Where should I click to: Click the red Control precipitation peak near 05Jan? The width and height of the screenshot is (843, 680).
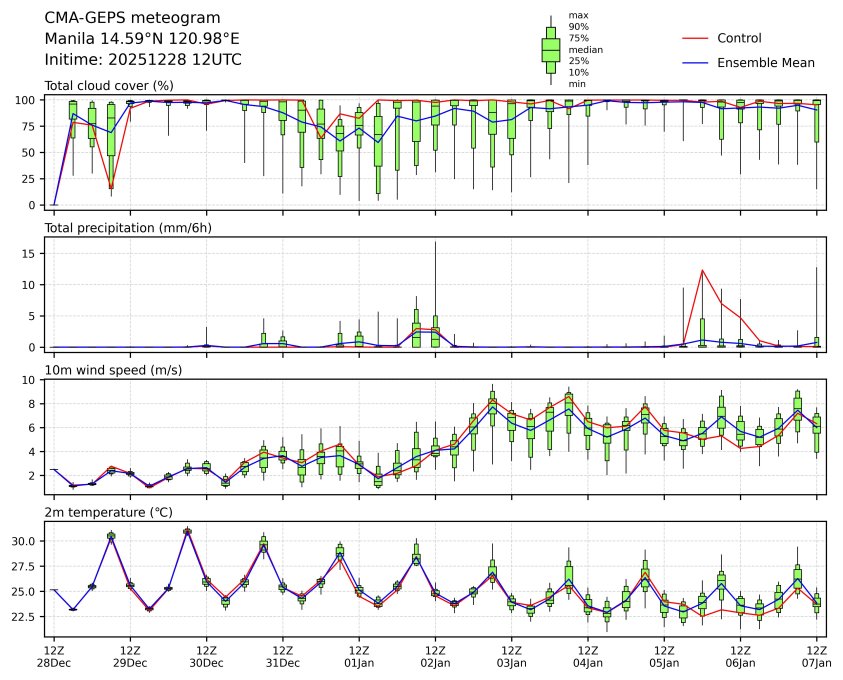point(703,270)
